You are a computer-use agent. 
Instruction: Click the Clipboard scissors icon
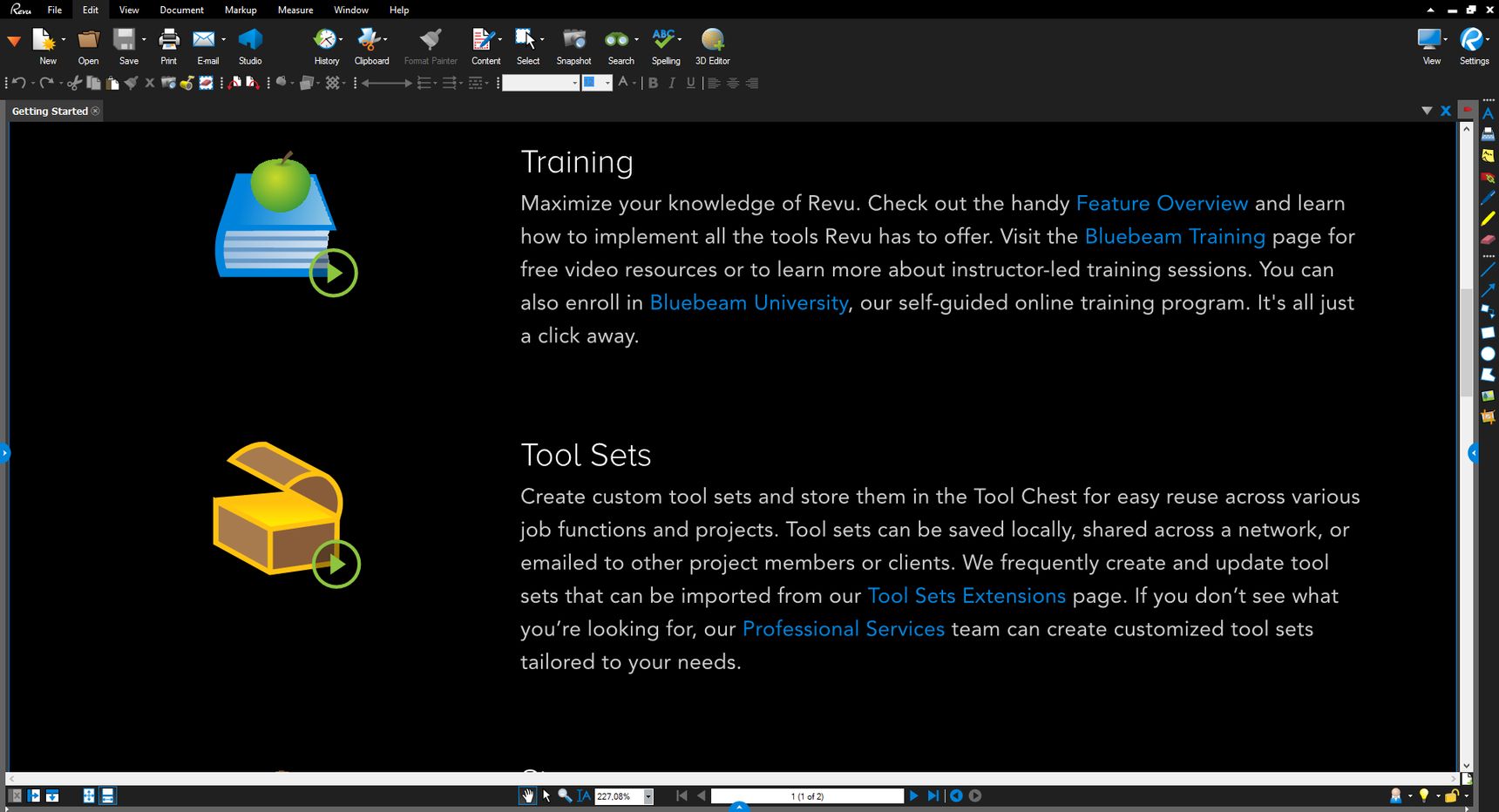[369, 39]
